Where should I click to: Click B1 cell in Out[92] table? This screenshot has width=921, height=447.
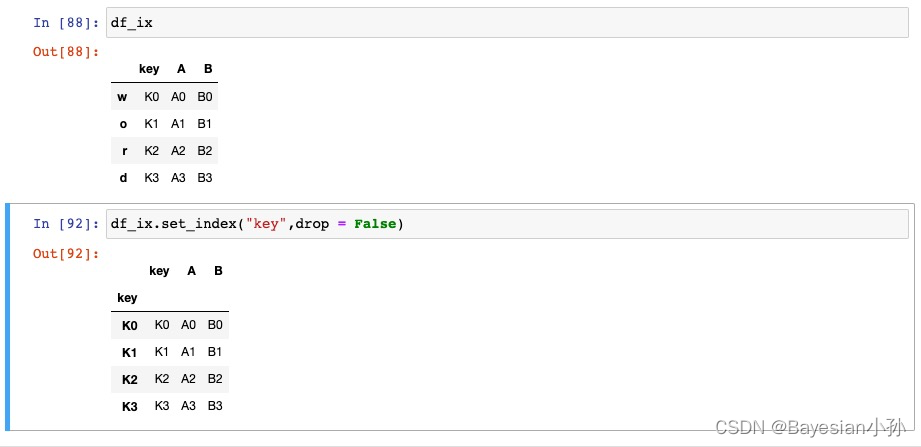click(216, 352)
